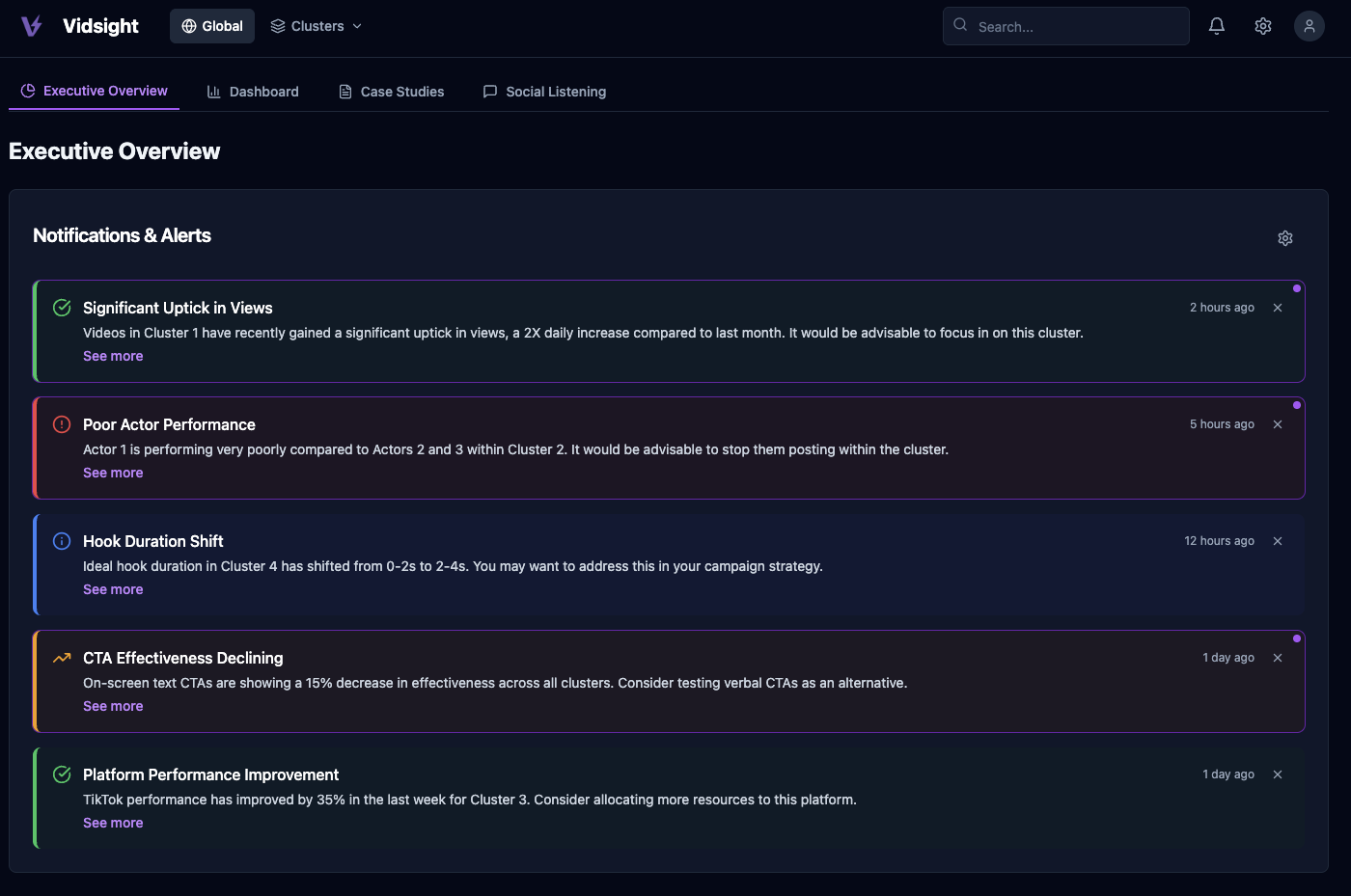Click See more under Poor Actor Performance
The width and height of the screenshot is (1351, 896).
click(x=113, y=473)
